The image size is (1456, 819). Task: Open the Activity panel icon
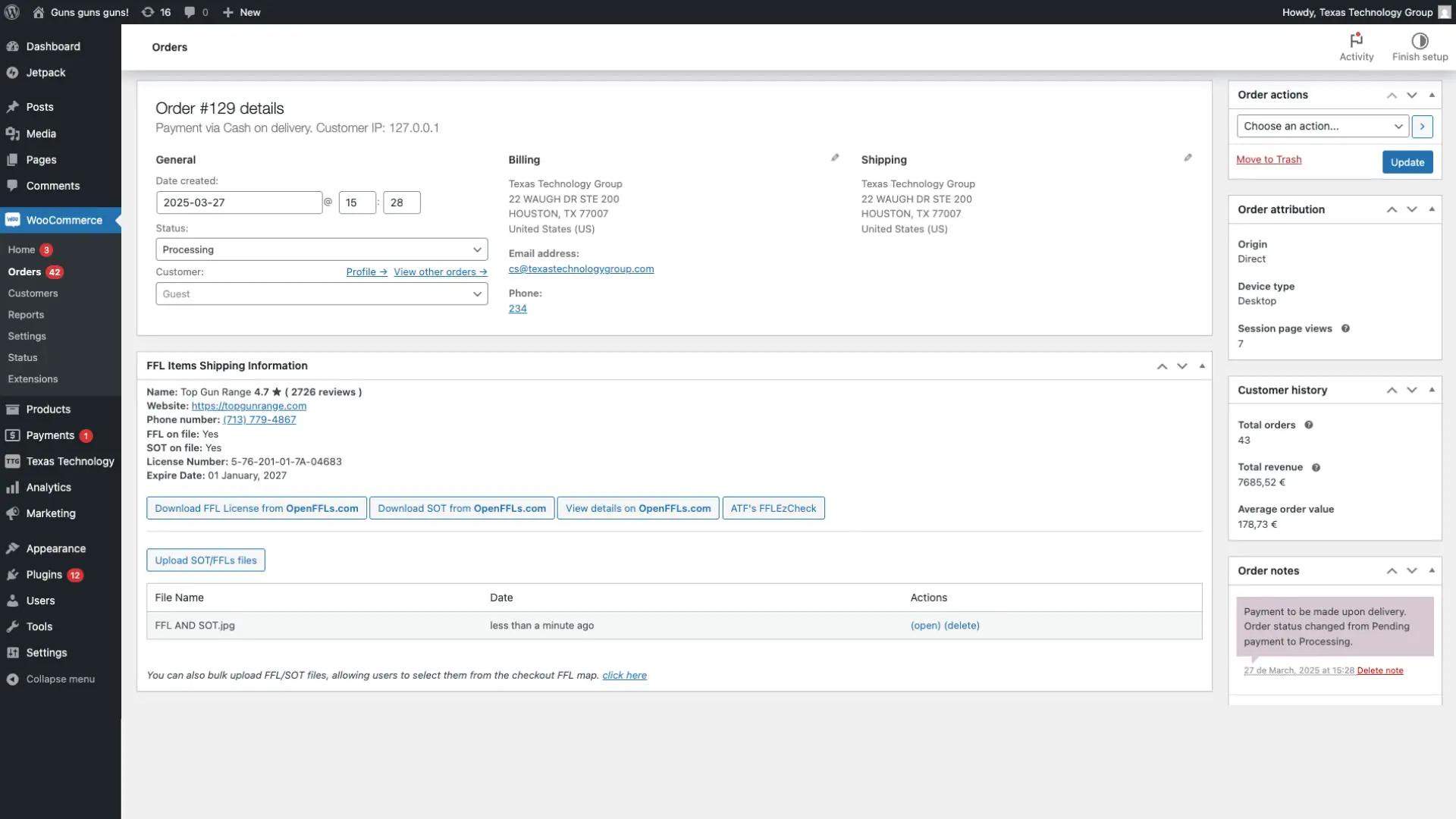(x=1356, y=47)
